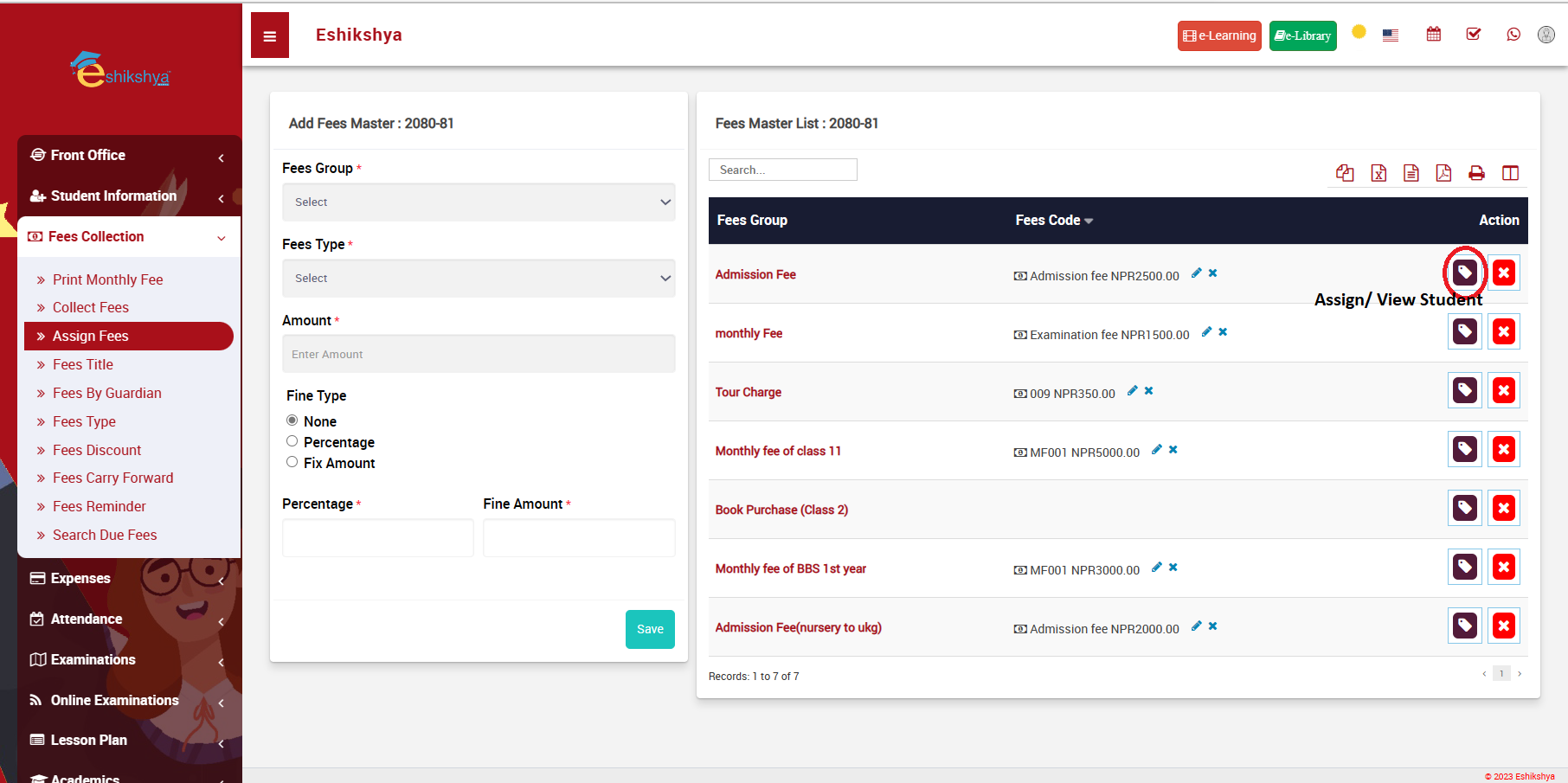Click the WhatsApp icon in top bar
The height and width of the screenshot is (783, 1568).
click(1513, 35)
